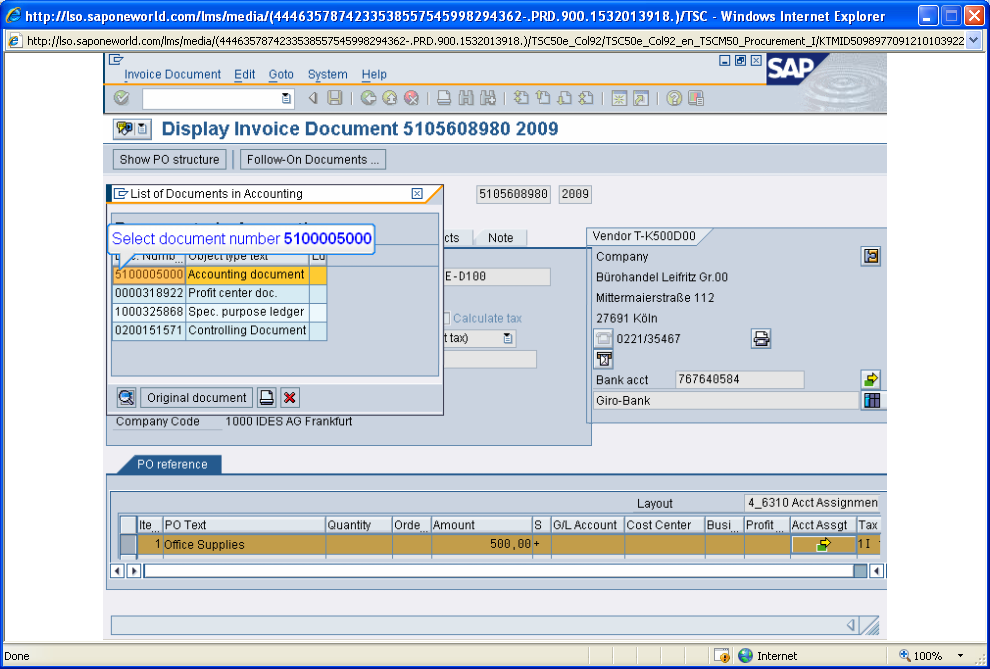Click the Object type text column header

[x=247, y=258]
